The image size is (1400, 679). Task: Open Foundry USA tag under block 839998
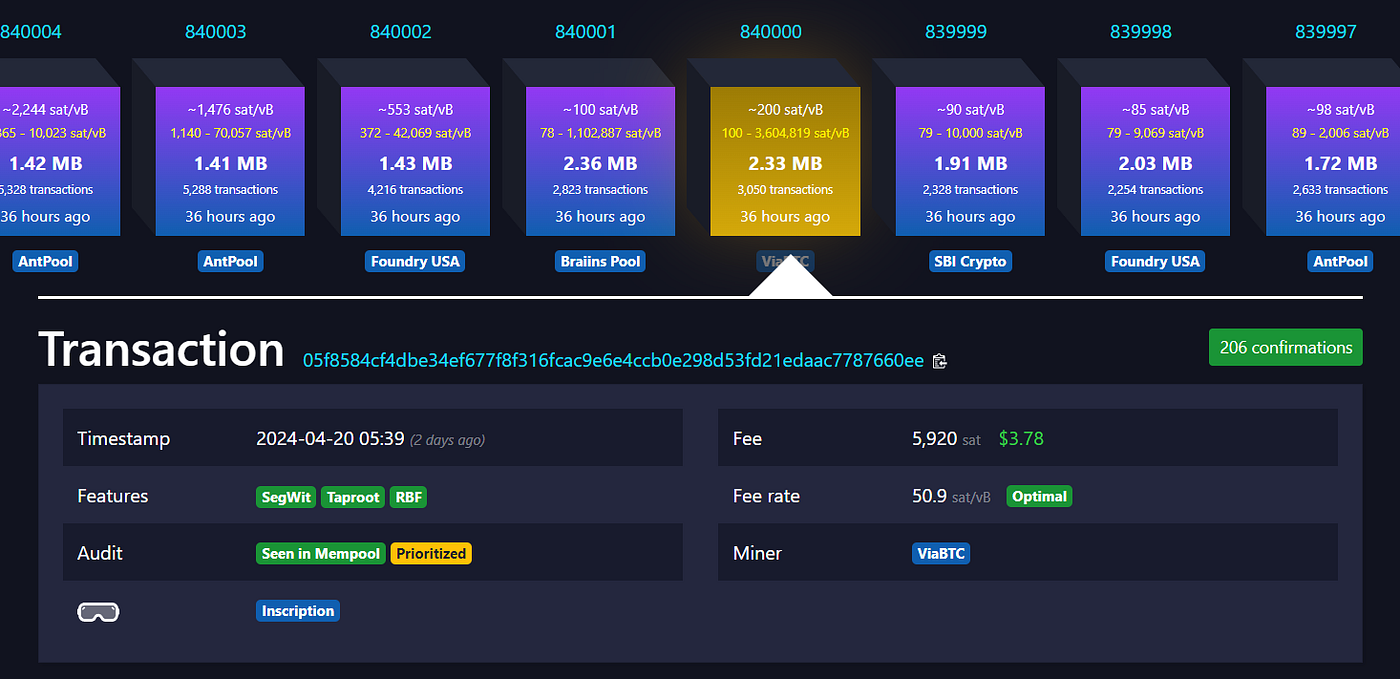[x=1155, y=261]
